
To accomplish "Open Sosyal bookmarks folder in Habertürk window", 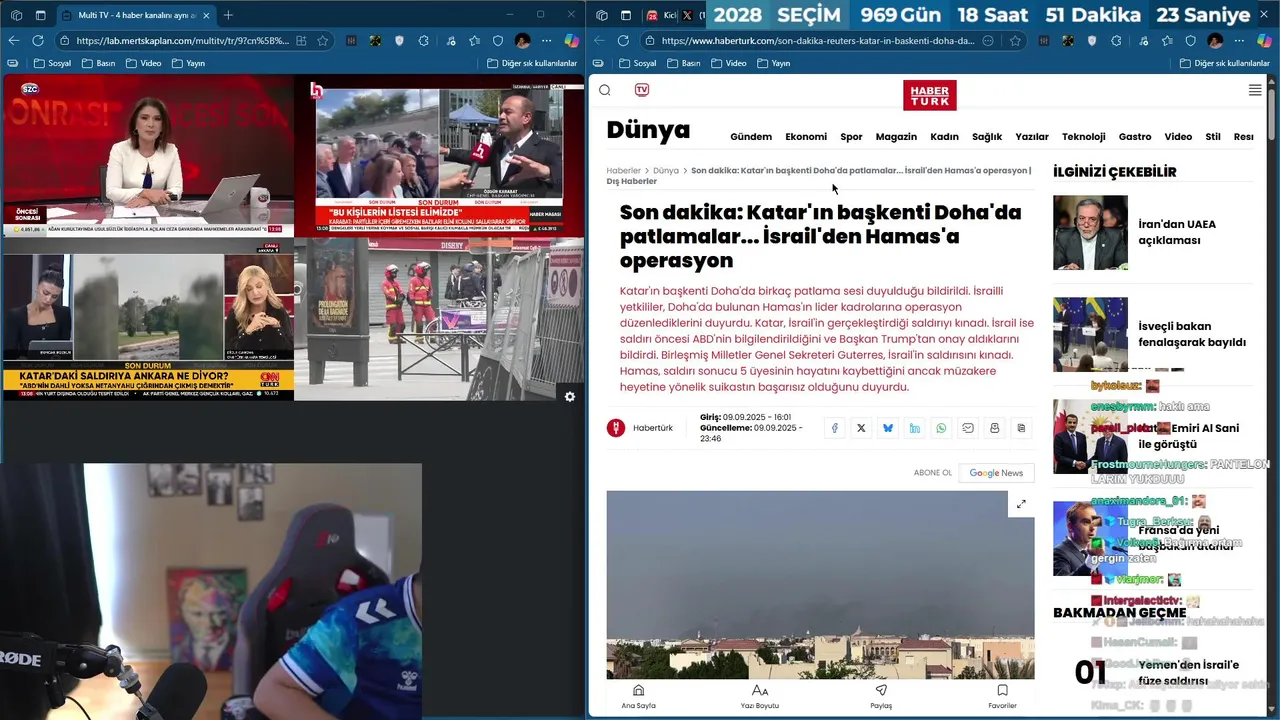I will click(637, 63).
